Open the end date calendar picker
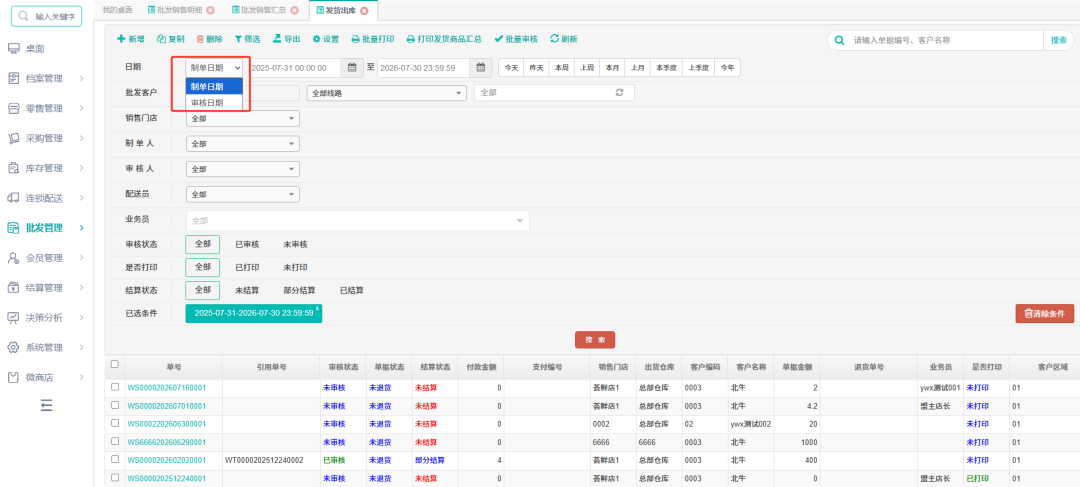1080x487 pixels. (x=481, y=68)
